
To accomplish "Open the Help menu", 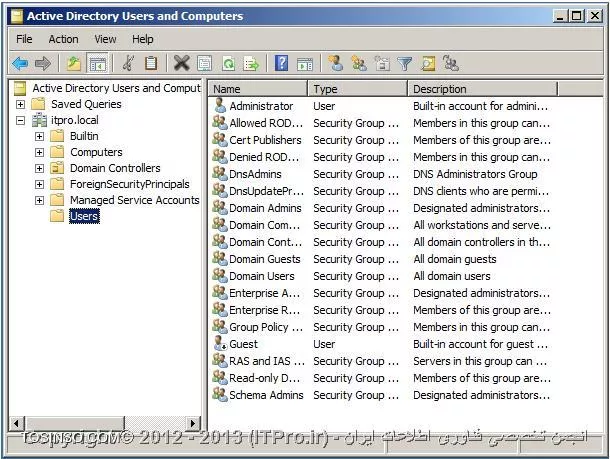I will point(142,39).
